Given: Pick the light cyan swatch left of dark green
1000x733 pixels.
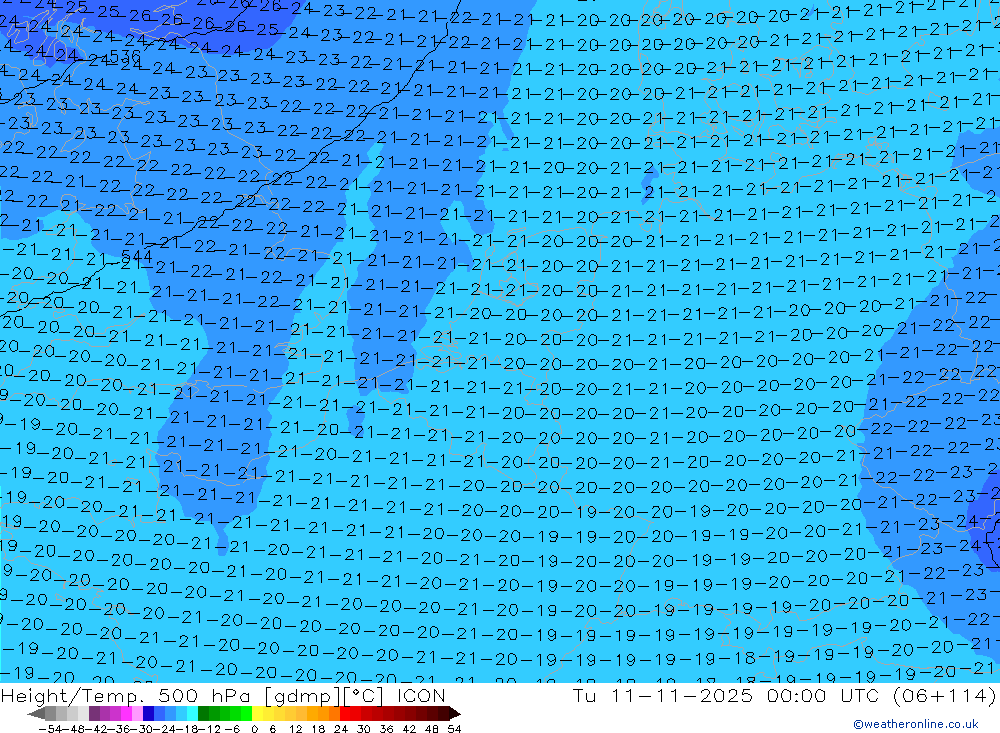Looking at the screenshot, I should pyautogui.click(x=191, y=713).
